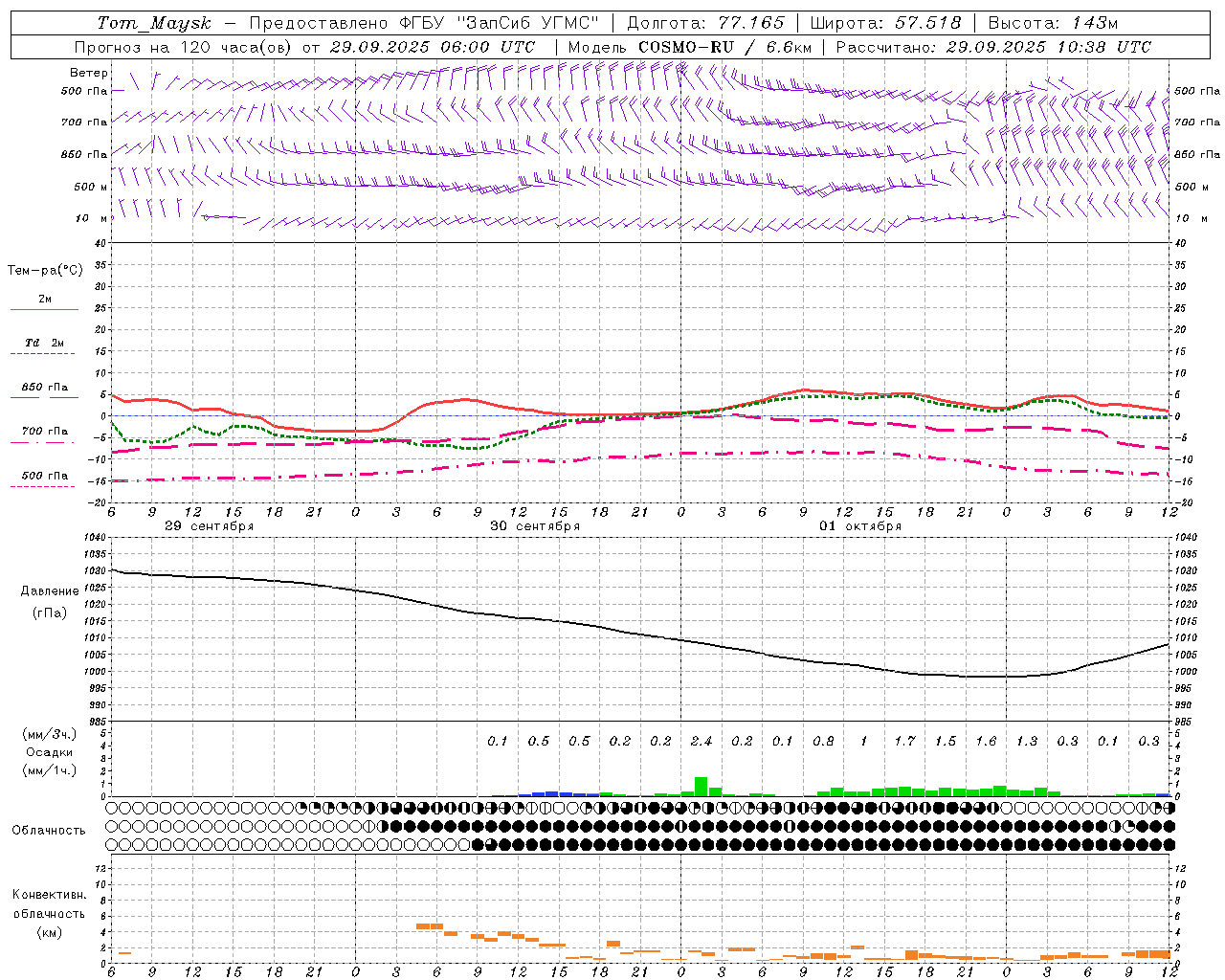Select the "(км)" unit under convective label
Viewport: 1225px width, 980px height.
coord(50,932)
